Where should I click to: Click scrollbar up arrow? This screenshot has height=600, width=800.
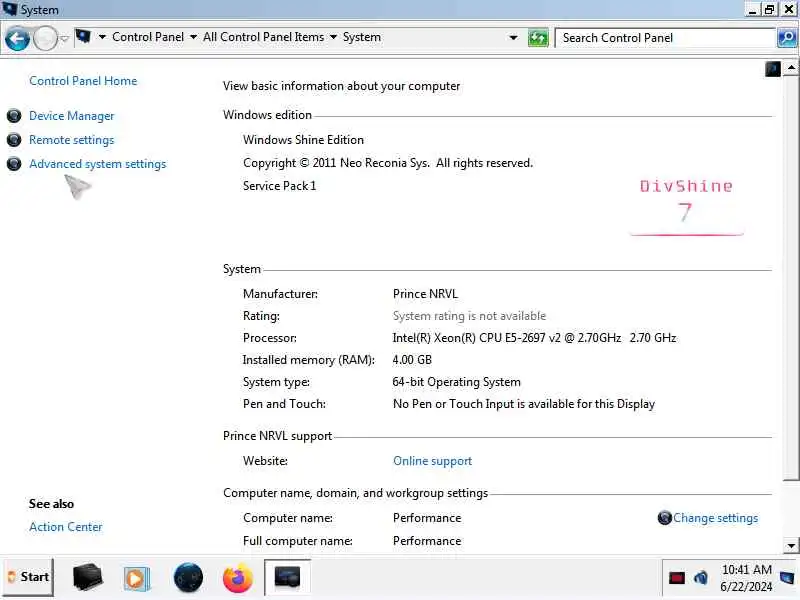[791, 67]
